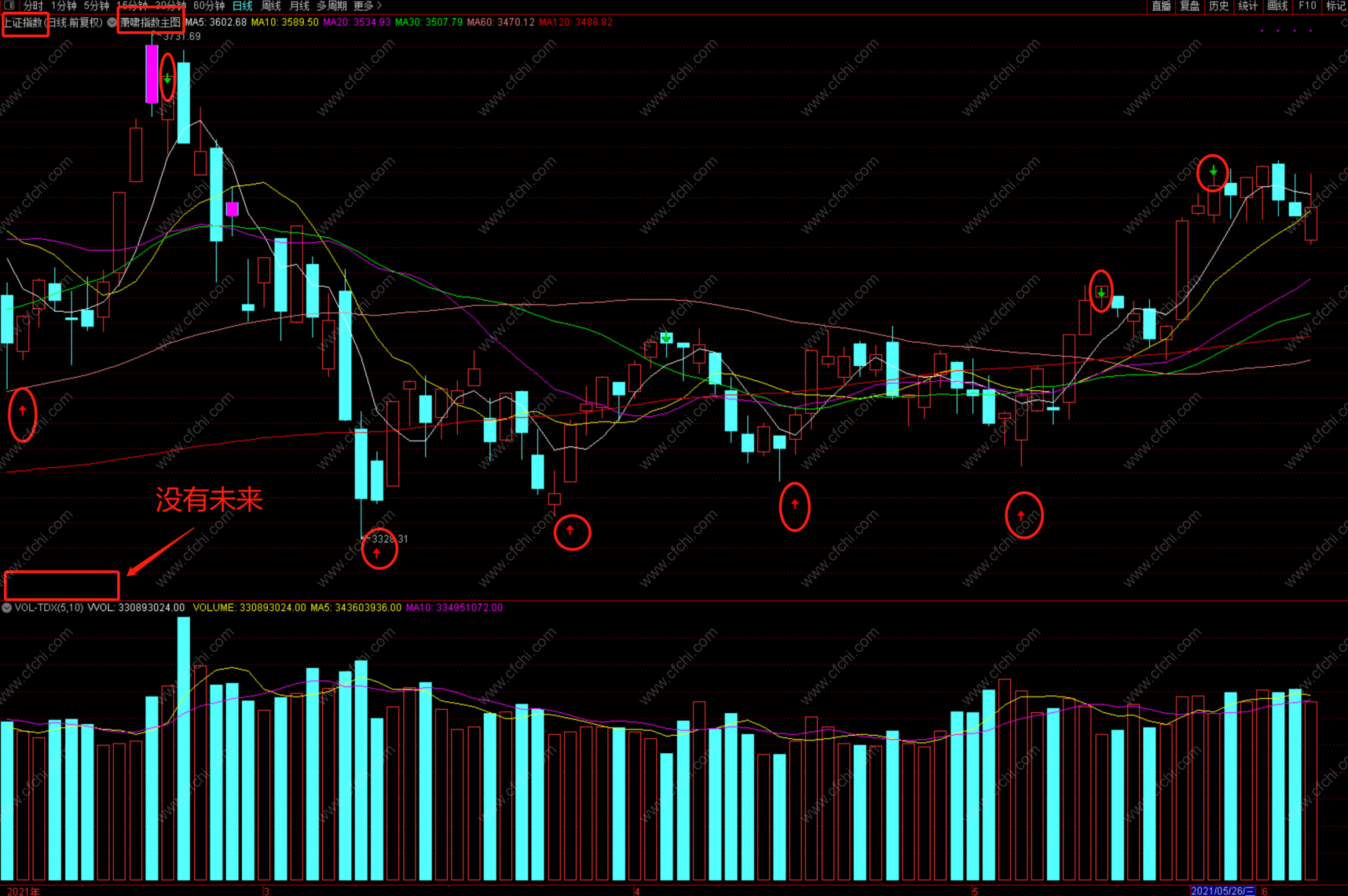Select the 月线 monthly tab

299,6
